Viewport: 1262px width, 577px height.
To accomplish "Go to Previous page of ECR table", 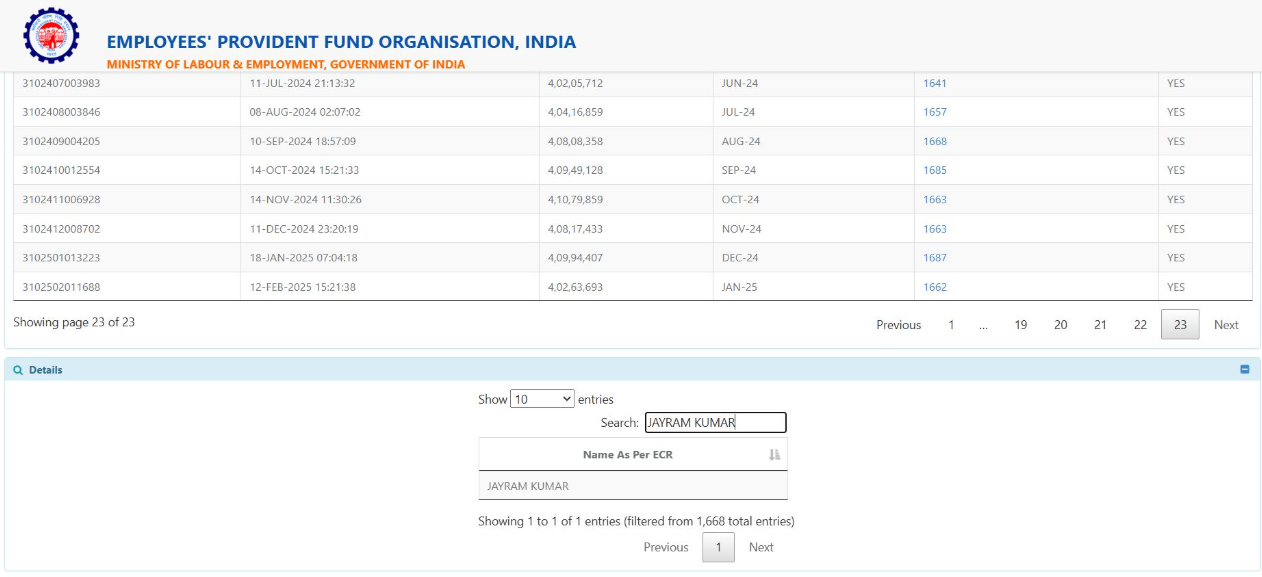I will [898, 325].
